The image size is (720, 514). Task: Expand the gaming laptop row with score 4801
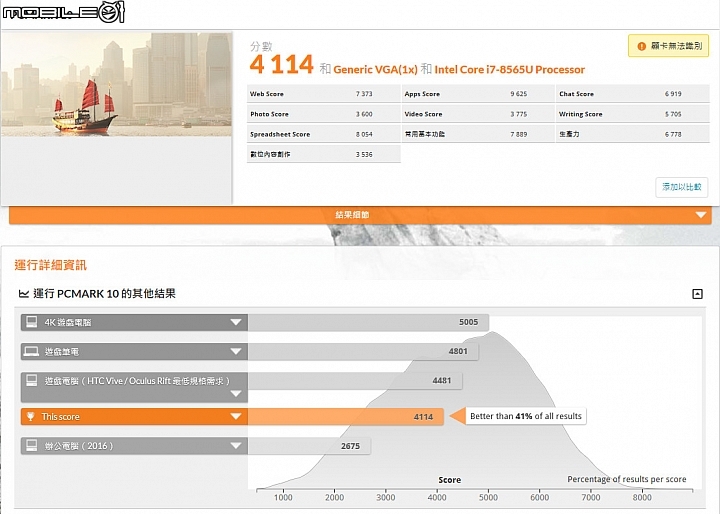(236, 351)
